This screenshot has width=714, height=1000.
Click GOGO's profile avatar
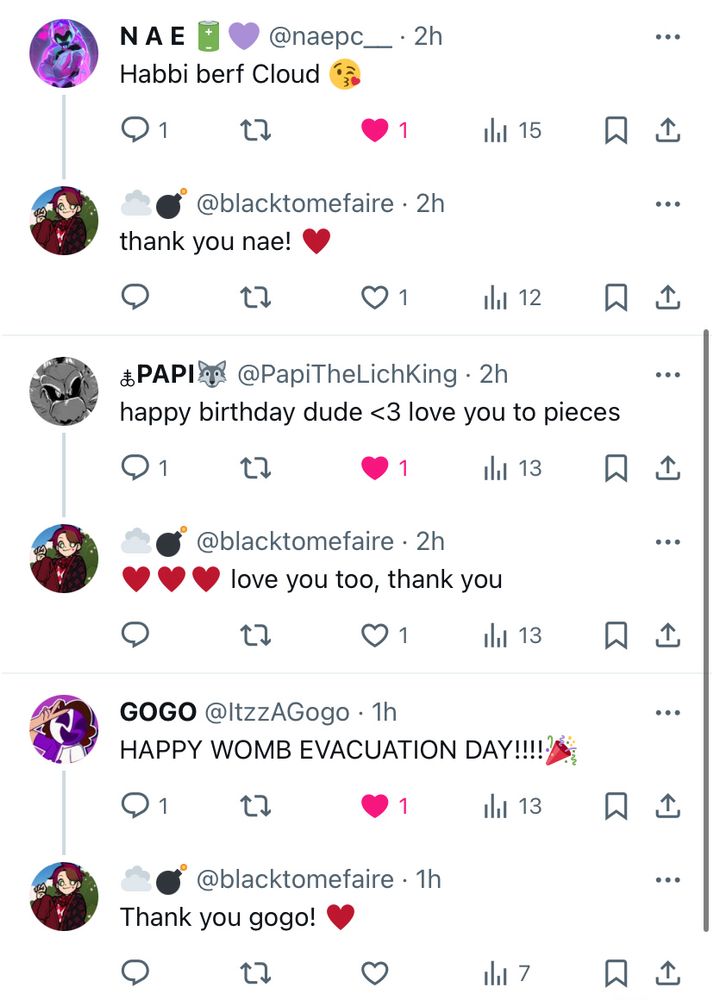point(65,729)
